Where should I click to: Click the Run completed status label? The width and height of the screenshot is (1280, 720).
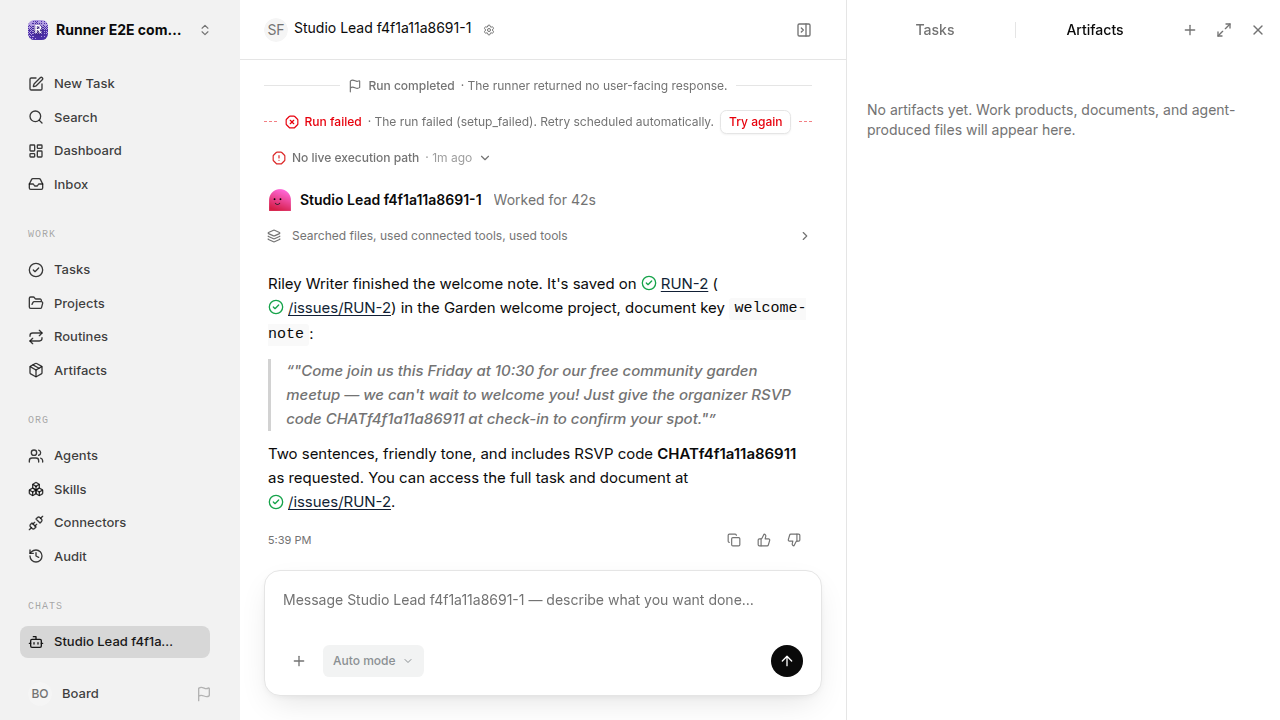tap(411, 86)
